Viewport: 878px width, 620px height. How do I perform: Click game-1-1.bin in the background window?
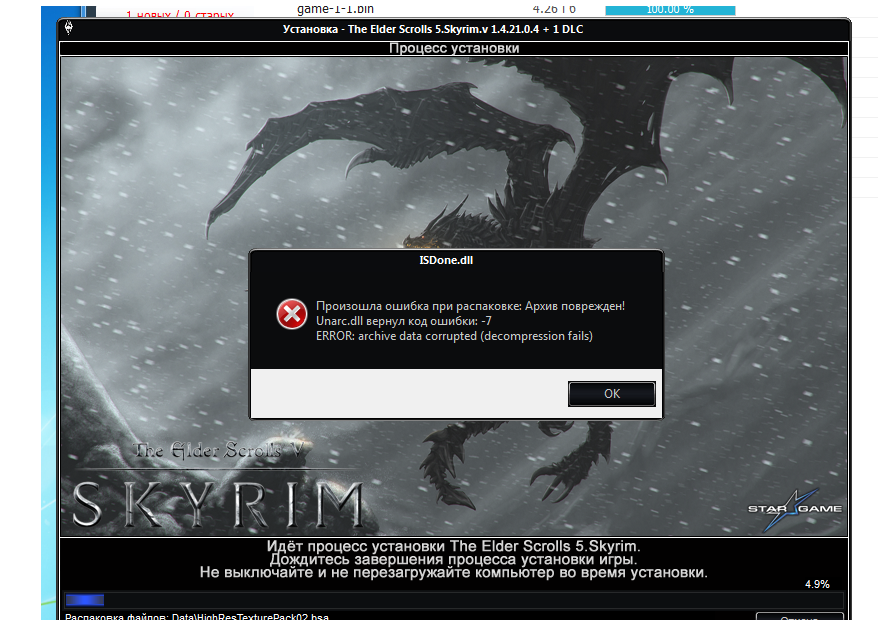[335, 9]
